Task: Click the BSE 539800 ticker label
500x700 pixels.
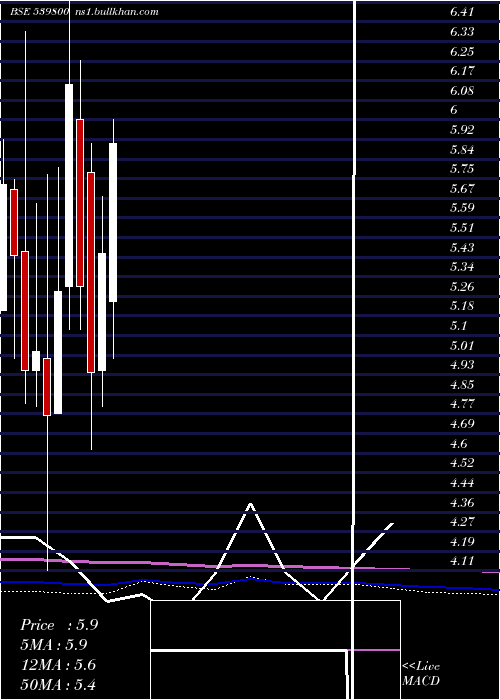Action: coord(39,12)
